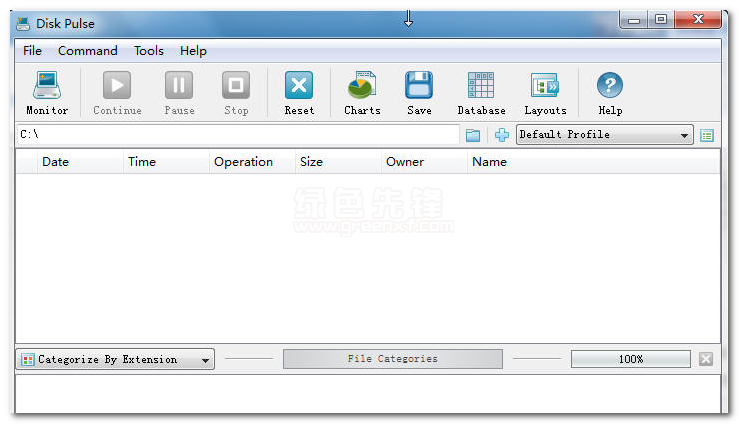Maximize the Disk Pulse window
This screenshot has height=424, width=739.
(x=661, y=20)
